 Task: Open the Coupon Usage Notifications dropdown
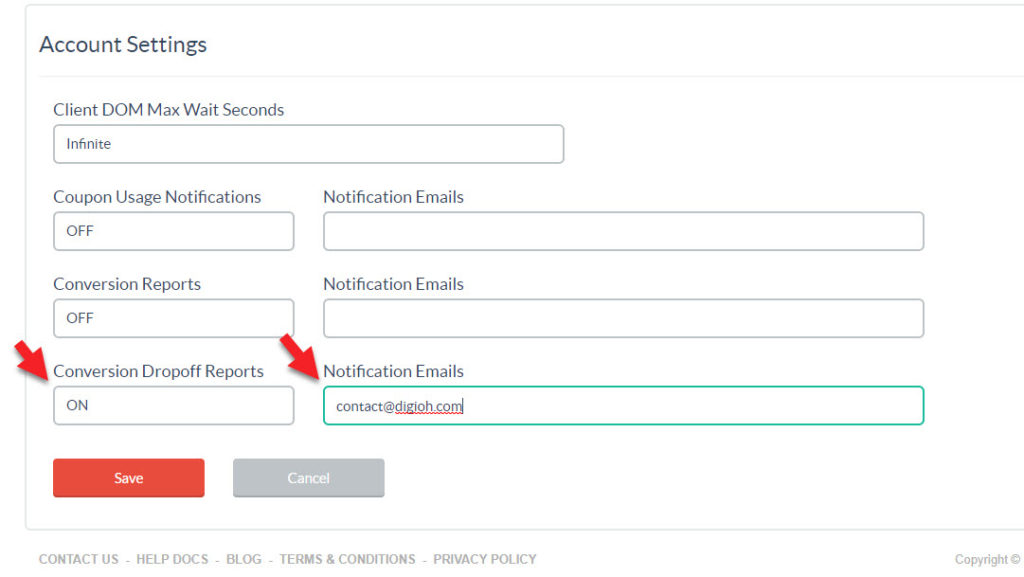[x=173, y=231]
